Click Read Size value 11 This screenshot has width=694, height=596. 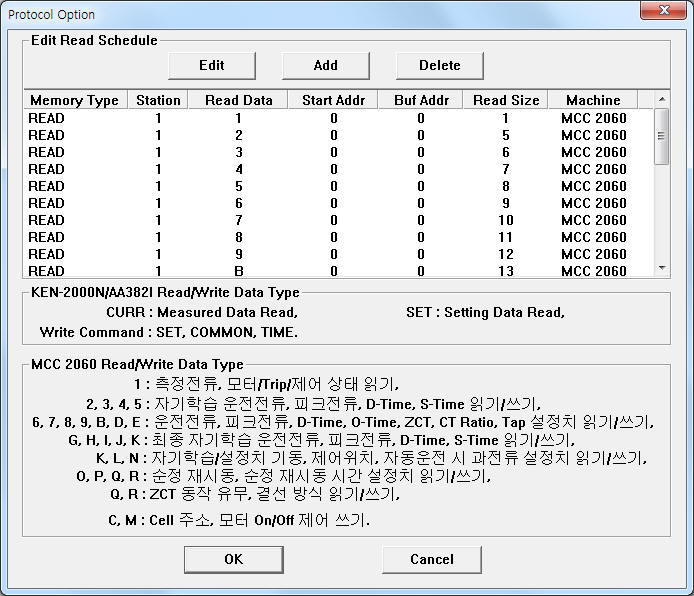[505, 237]
